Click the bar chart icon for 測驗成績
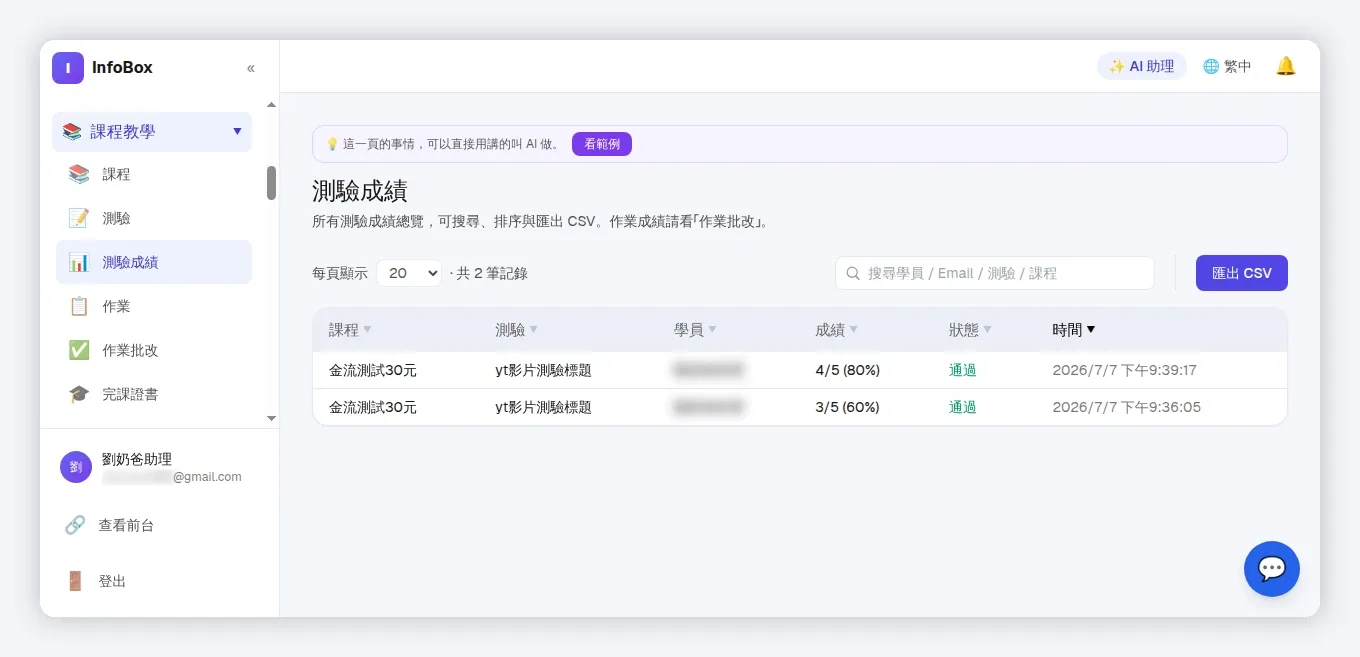The height and width of the screenshot is (657, 1360). coord(79,262)
